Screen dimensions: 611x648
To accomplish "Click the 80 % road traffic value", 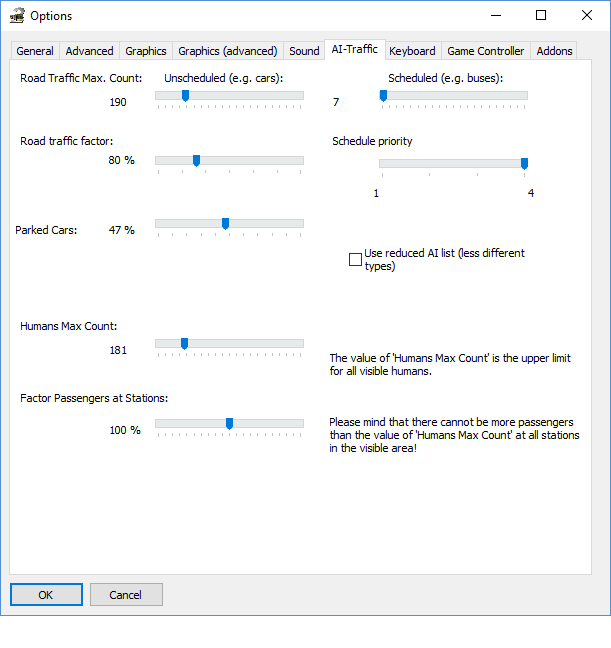I will pyautogui.click(x=122, y=160).
